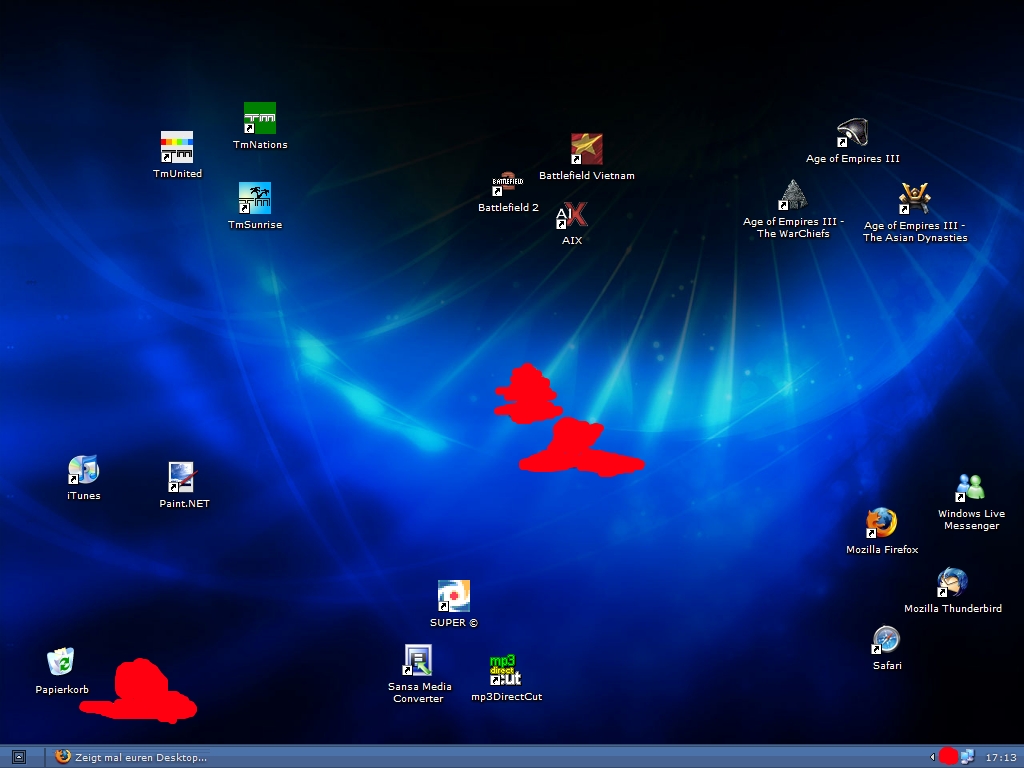
Task: Open the AIX shortcut icon
Action: pyautogui.click(x=571, y=216)
